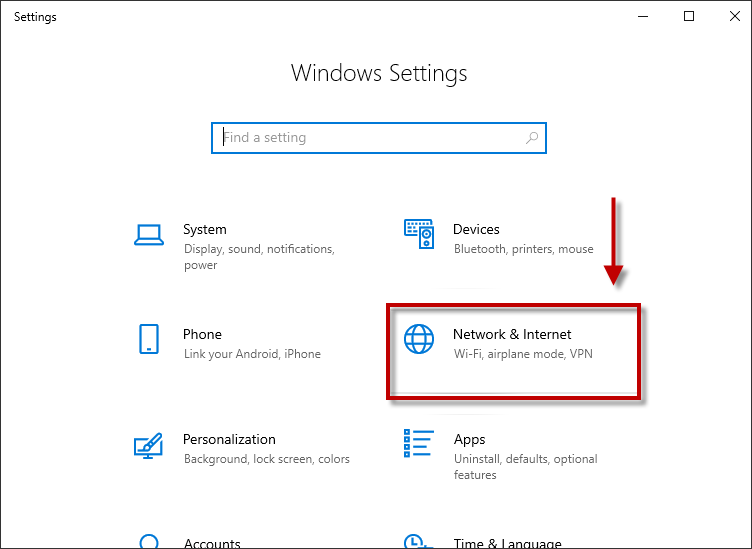This screenshot has width=752, height=549.
Task: Open the Network & Internet globe icon
Action: [x=419, y=339]
